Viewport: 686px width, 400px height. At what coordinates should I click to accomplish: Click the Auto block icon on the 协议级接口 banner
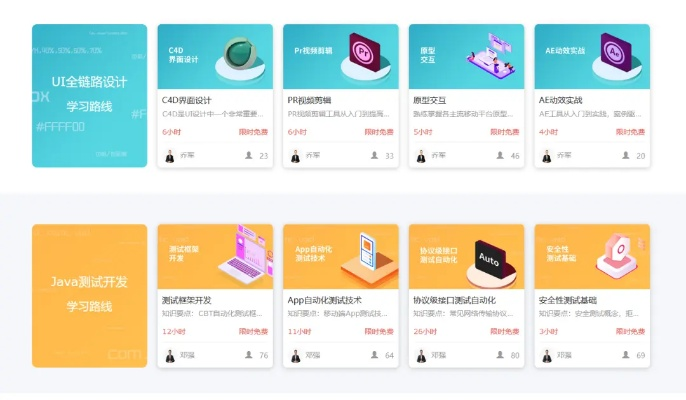pos(490,259)
